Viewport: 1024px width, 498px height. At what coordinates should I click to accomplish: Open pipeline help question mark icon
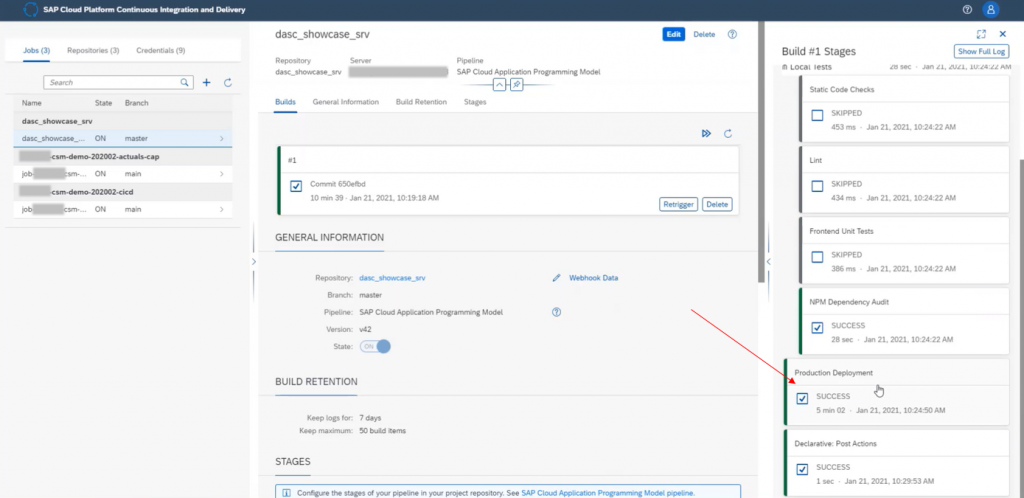point(556,312)
